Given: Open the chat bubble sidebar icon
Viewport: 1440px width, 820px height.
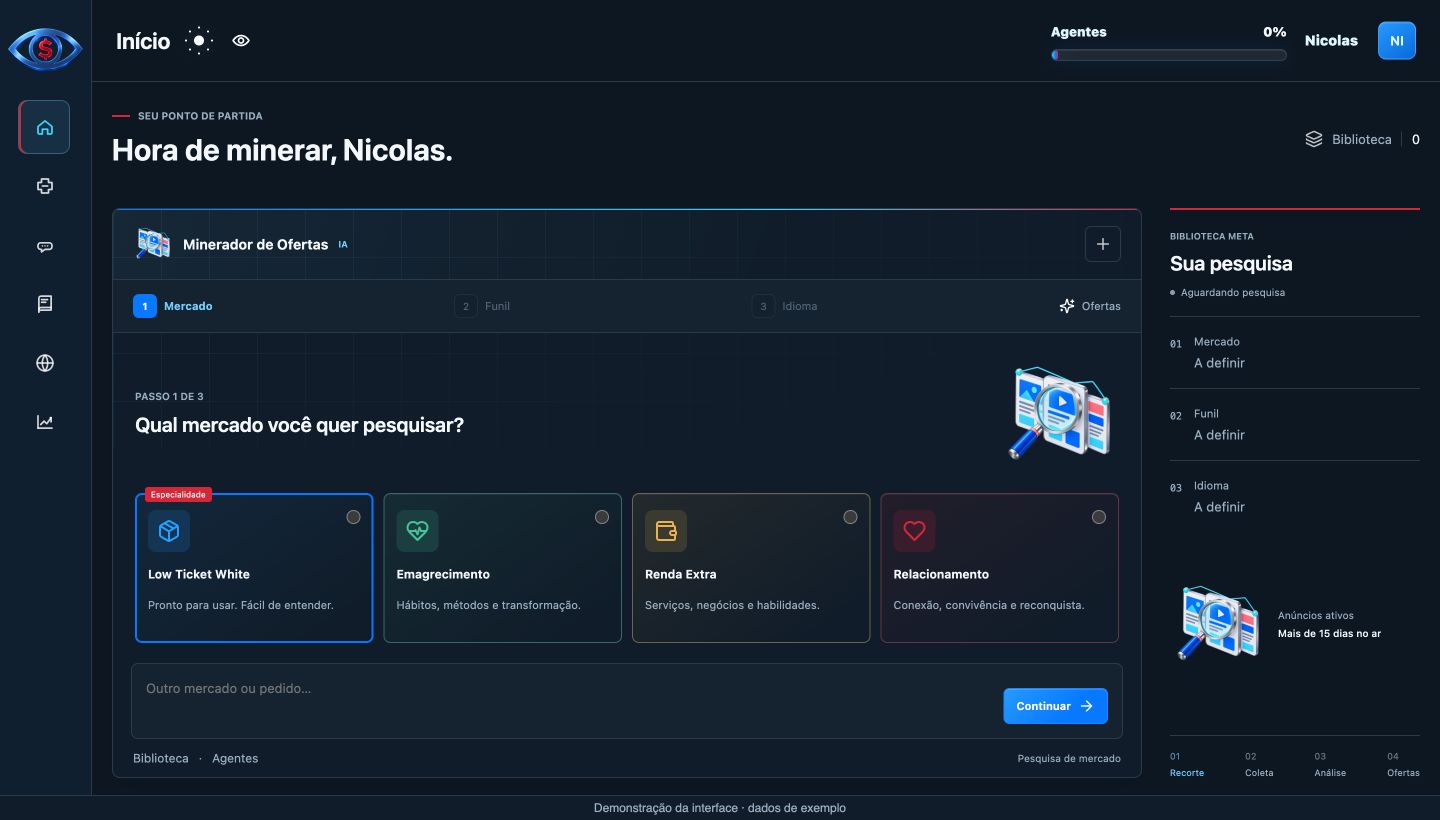Looking at the screenshot, I should click(45, 246).
